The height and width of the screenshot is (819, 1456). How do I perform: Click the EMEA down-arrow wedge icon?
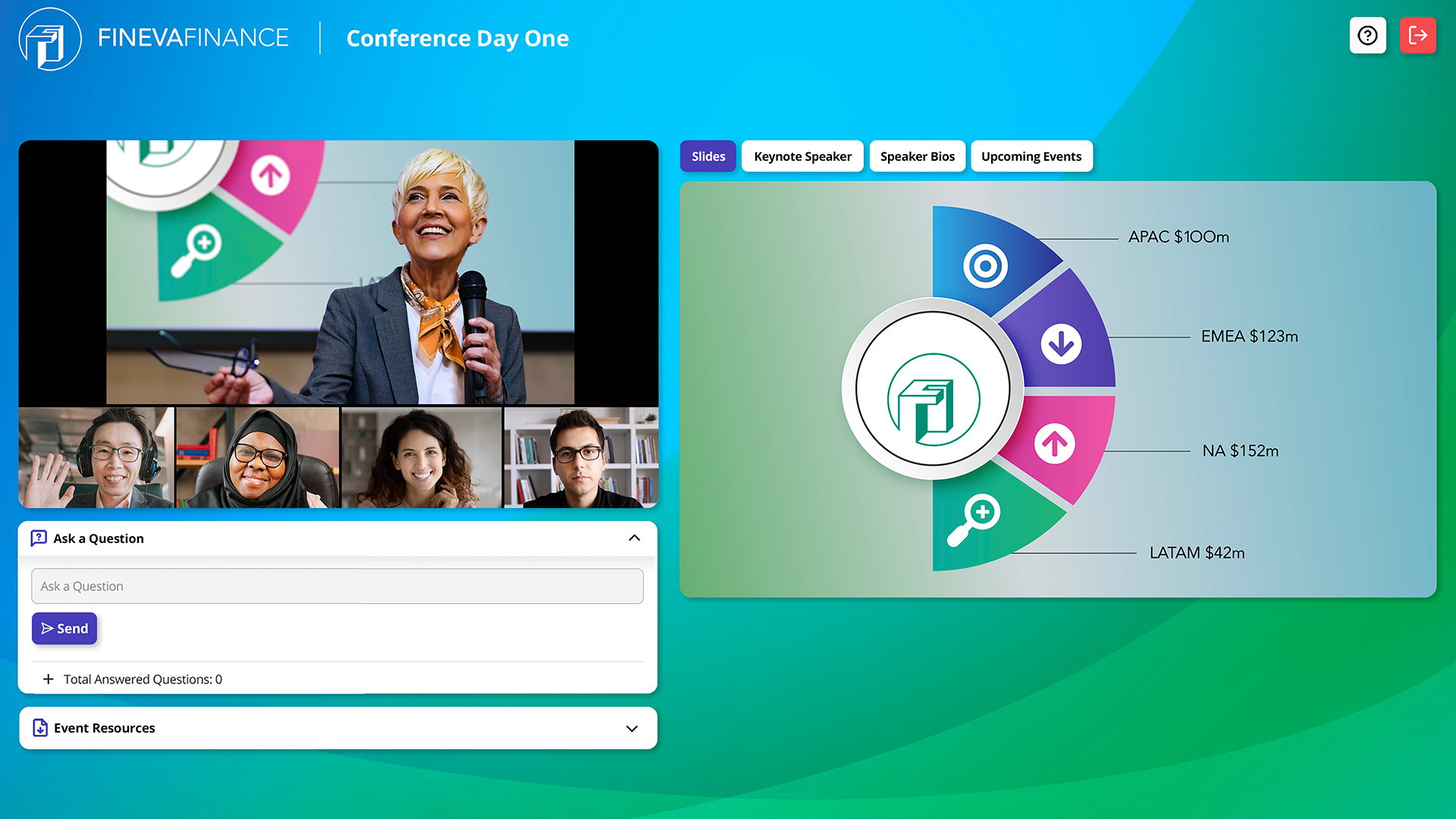(x=1061, y=344)
